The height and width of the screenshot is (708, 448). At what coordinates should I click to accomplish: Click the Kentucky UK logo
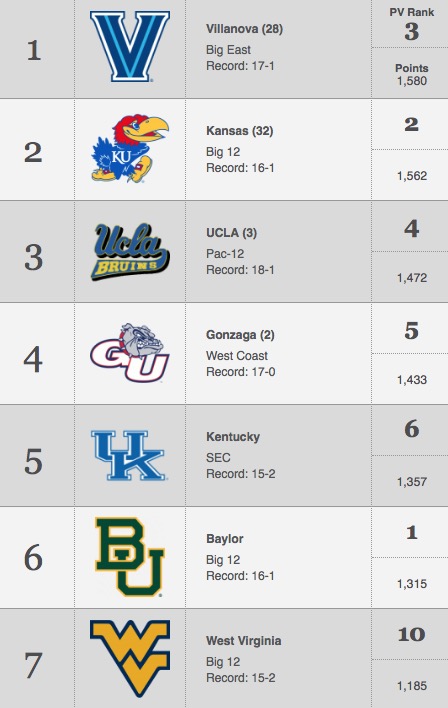pyautogui.click(x=129, y=455)
